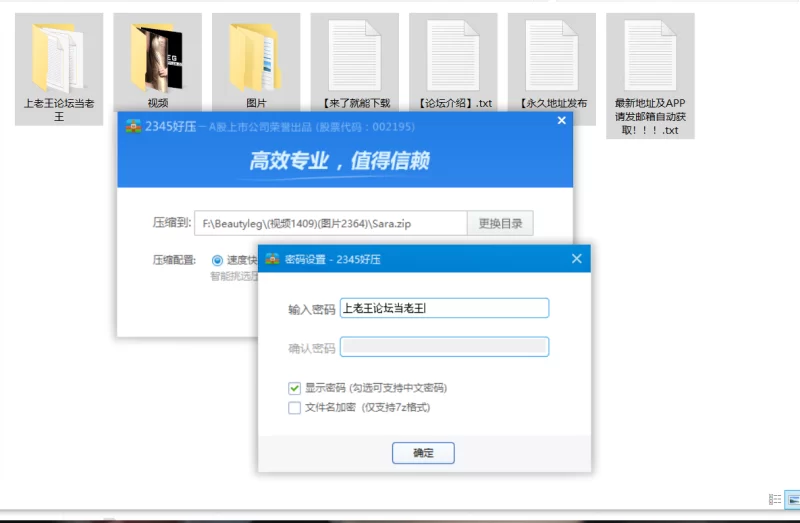The height and width of the screenshot is (523, 800).
Task: Close the 2345好压 compression window
Action: pos(562,120)
